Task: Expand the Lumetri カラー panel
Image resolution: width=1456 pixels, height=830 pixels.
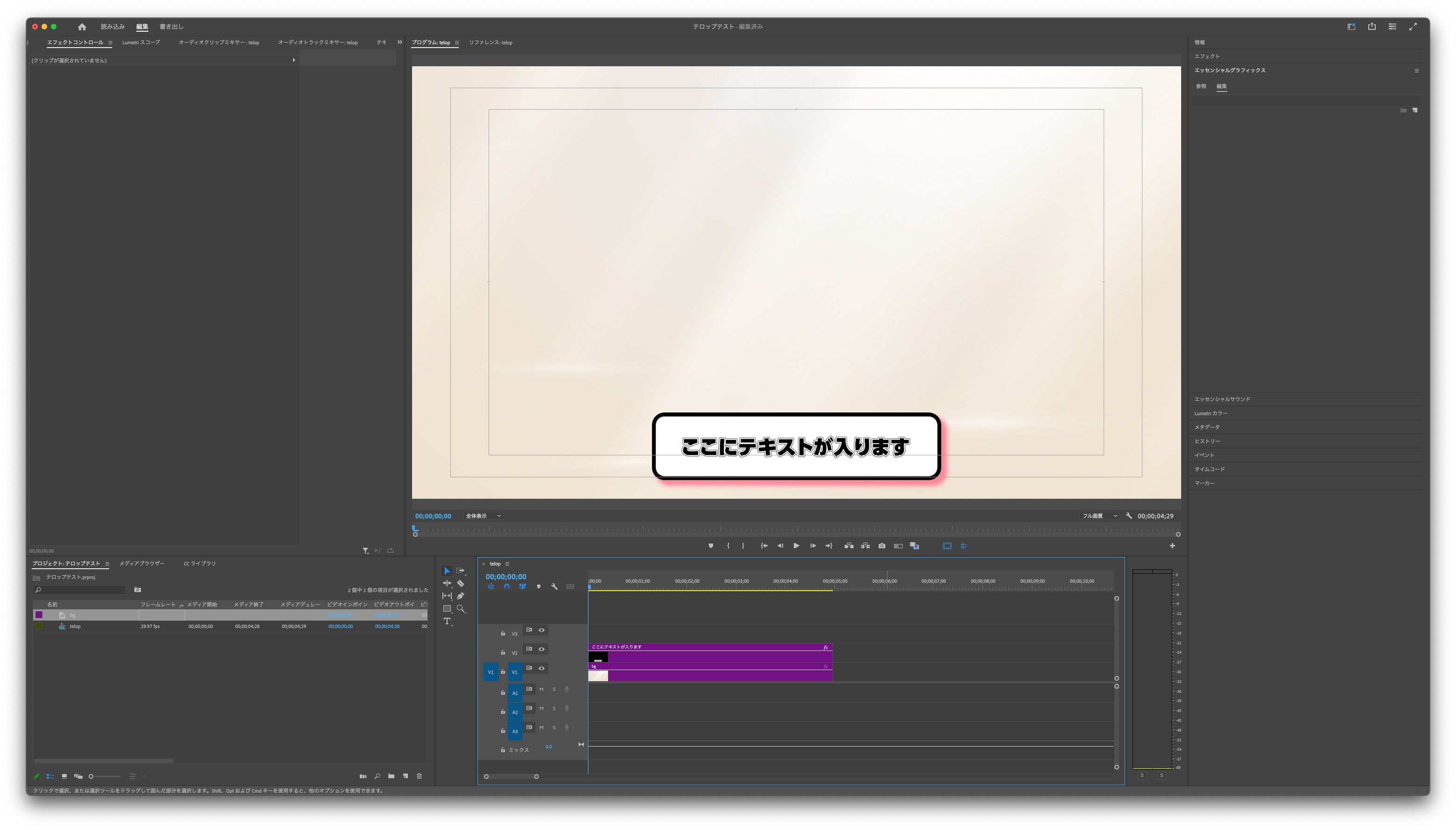Action: click(x=1211, y=413)
